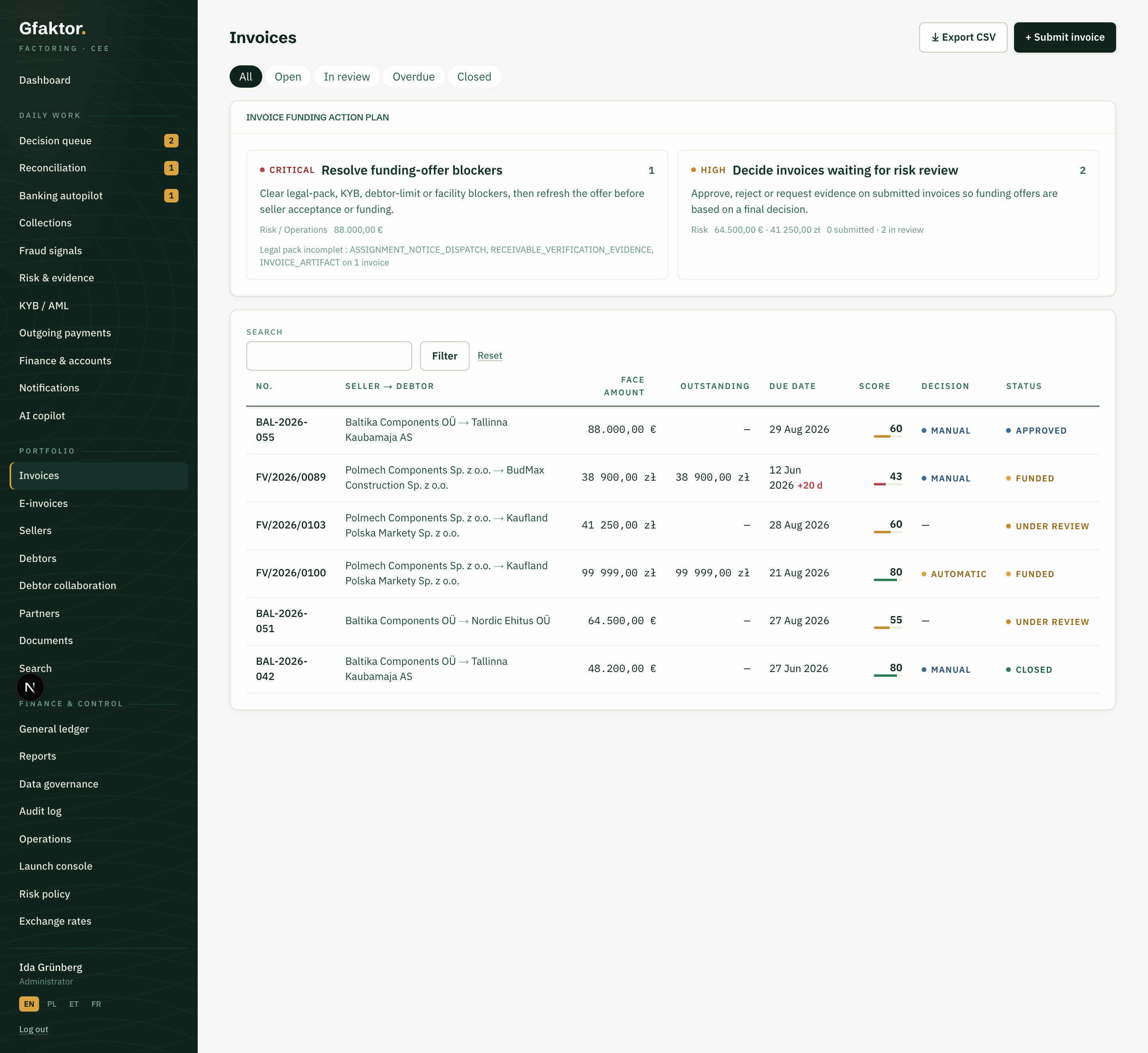This screenshot has height=1053, width=1148.
Task: Click the AUTOMATIC decision label for FV/2026/0100
Action: pos(954,574)
